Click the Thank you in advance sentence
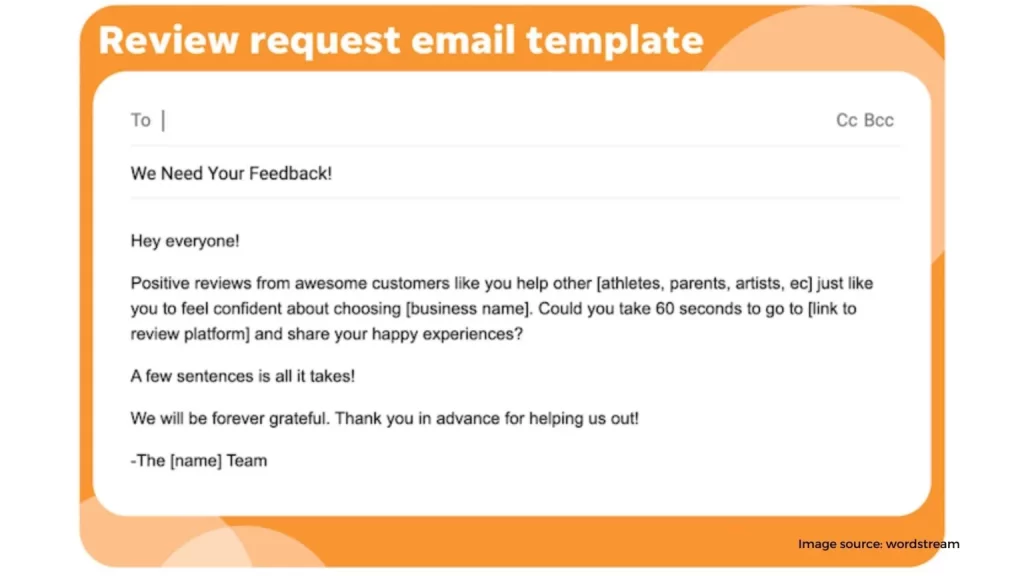Image resolution: width=1024 pixels, height=576 pixels. [x=487, y=419]
